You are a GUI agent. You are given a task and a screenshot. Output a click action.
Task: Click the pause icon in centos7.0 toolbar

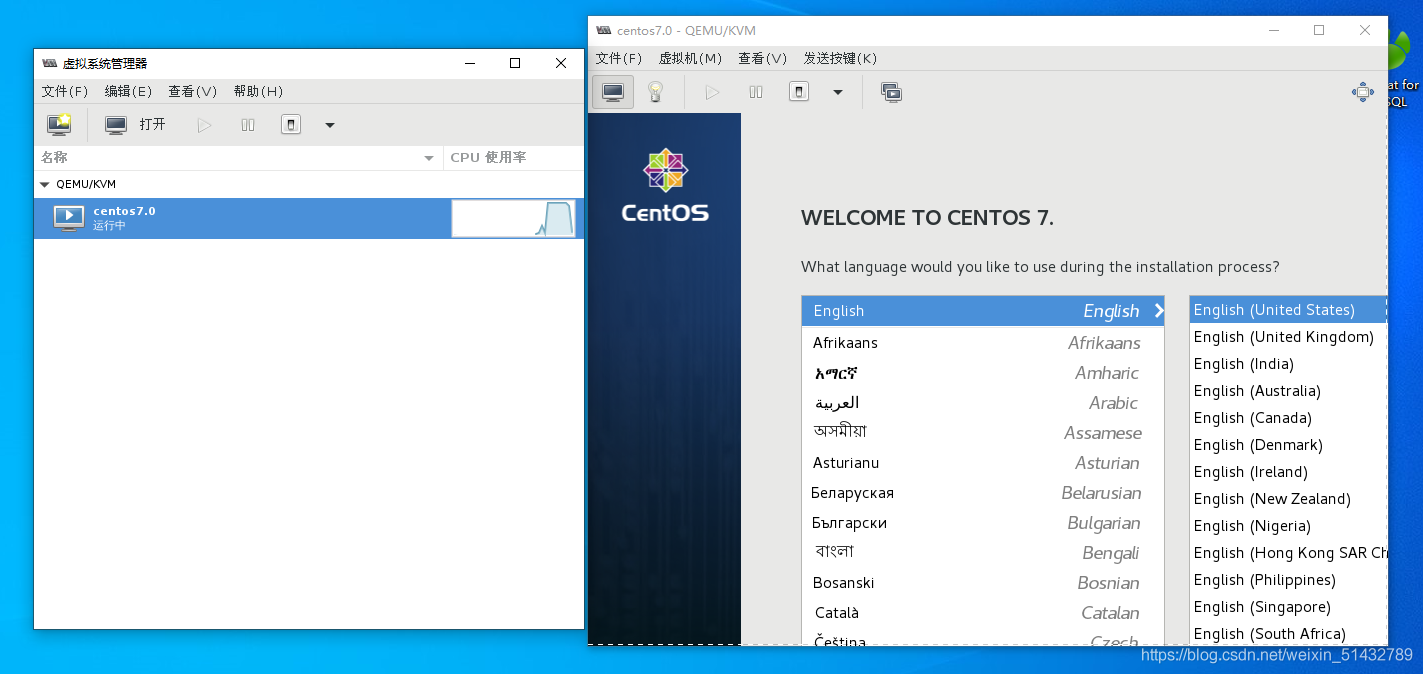pyautogui.click(x=756, y=92)
